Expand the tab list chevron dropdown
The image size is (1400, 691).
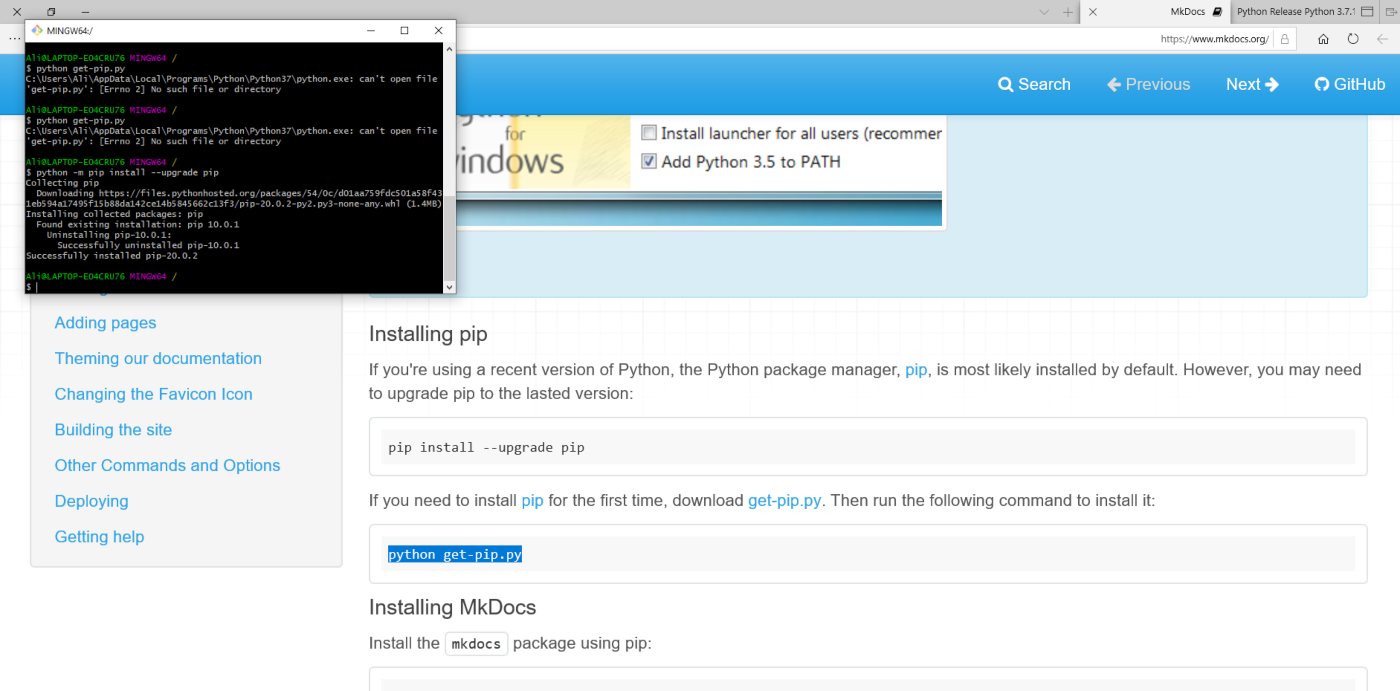1044,12
